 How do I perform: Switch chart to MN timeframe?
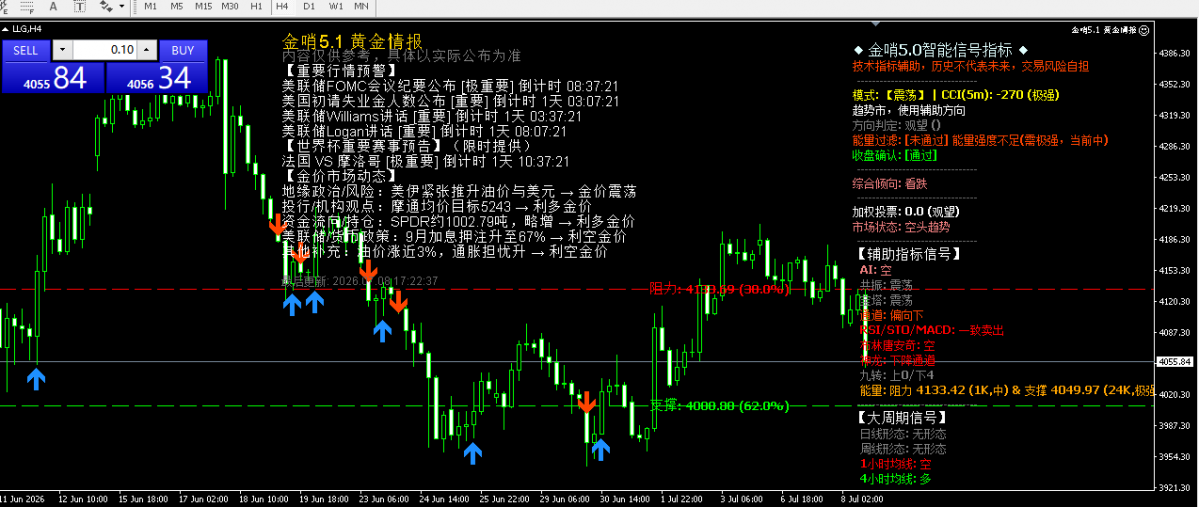pyautogui.click(x=361, y=6)
